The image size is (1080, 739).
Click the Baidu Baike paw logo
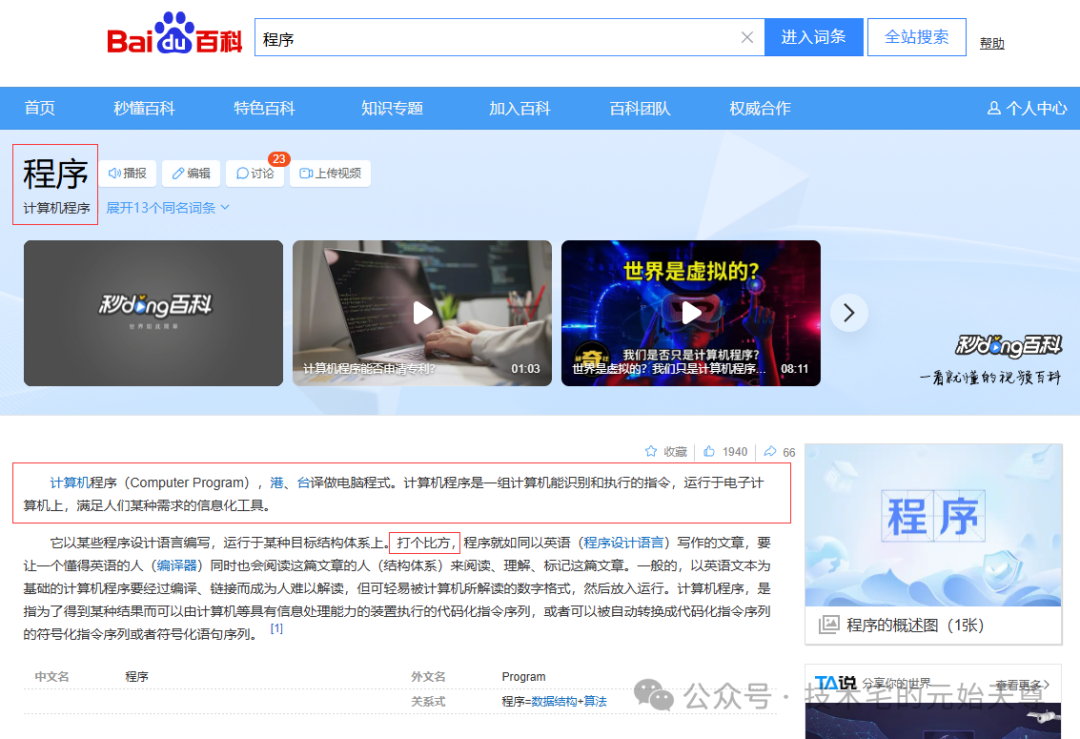(172, 32)
